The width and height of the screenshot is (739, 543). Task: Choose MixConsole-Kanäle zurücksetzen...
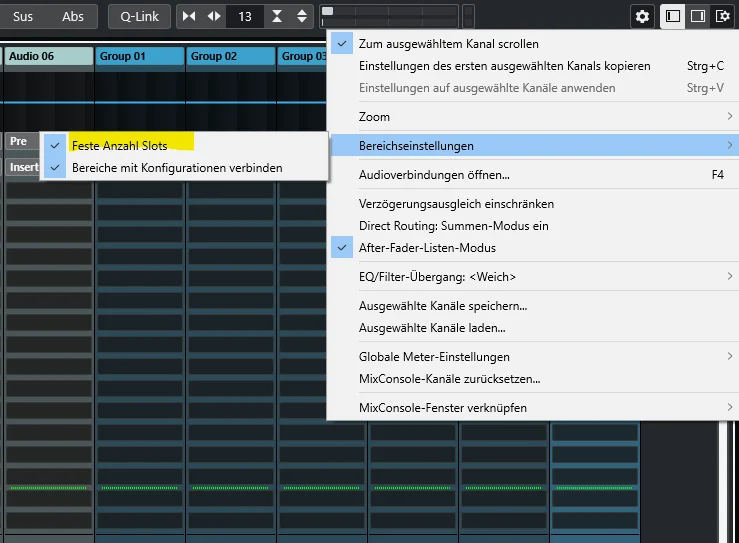pyautogui.click(x=533, y=379)
